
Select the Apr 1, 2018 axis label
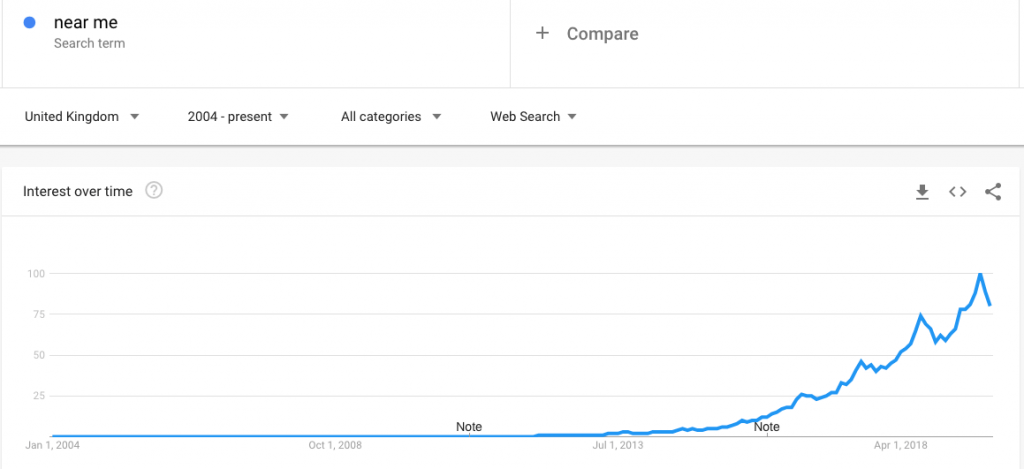coord(903,444)
